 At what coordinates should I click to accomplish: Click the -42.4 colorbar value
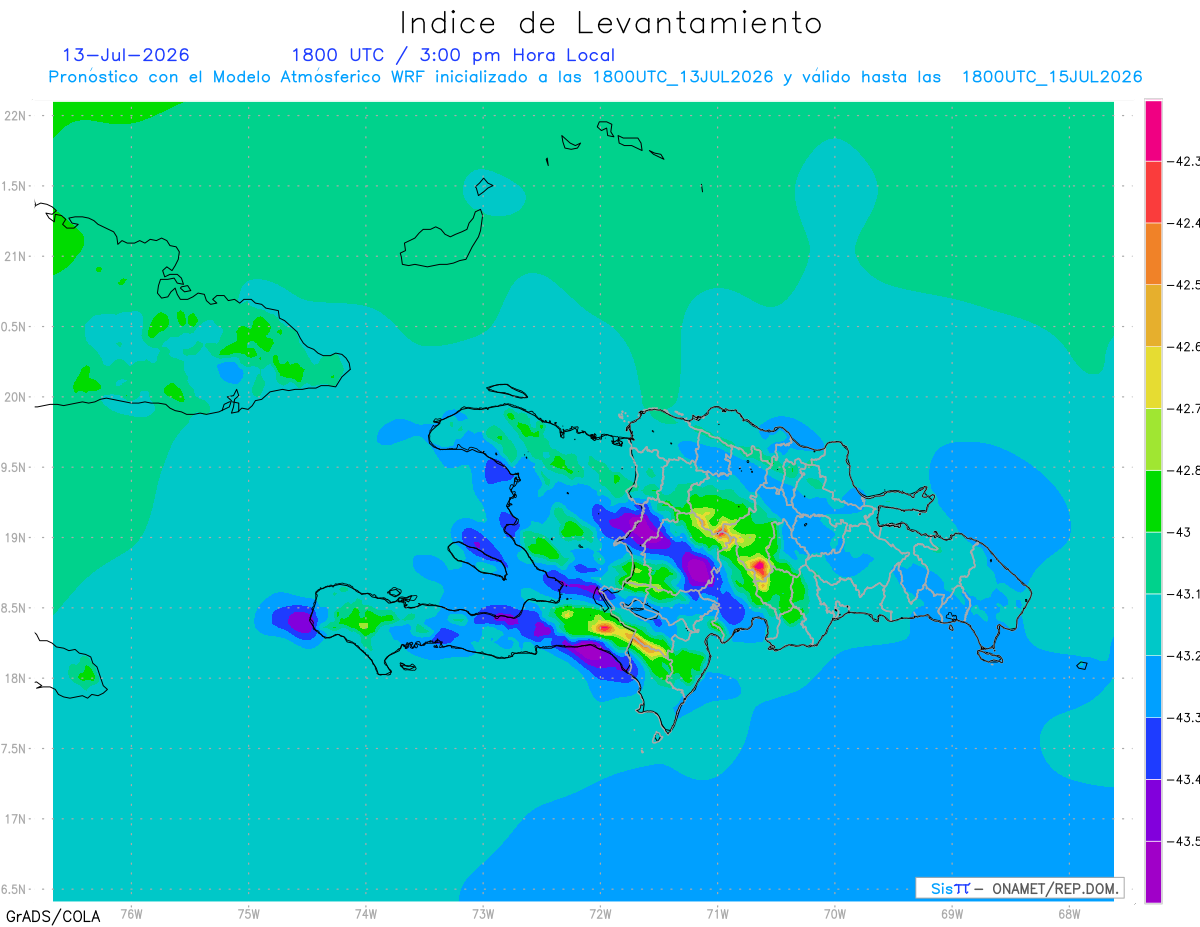1184,223
